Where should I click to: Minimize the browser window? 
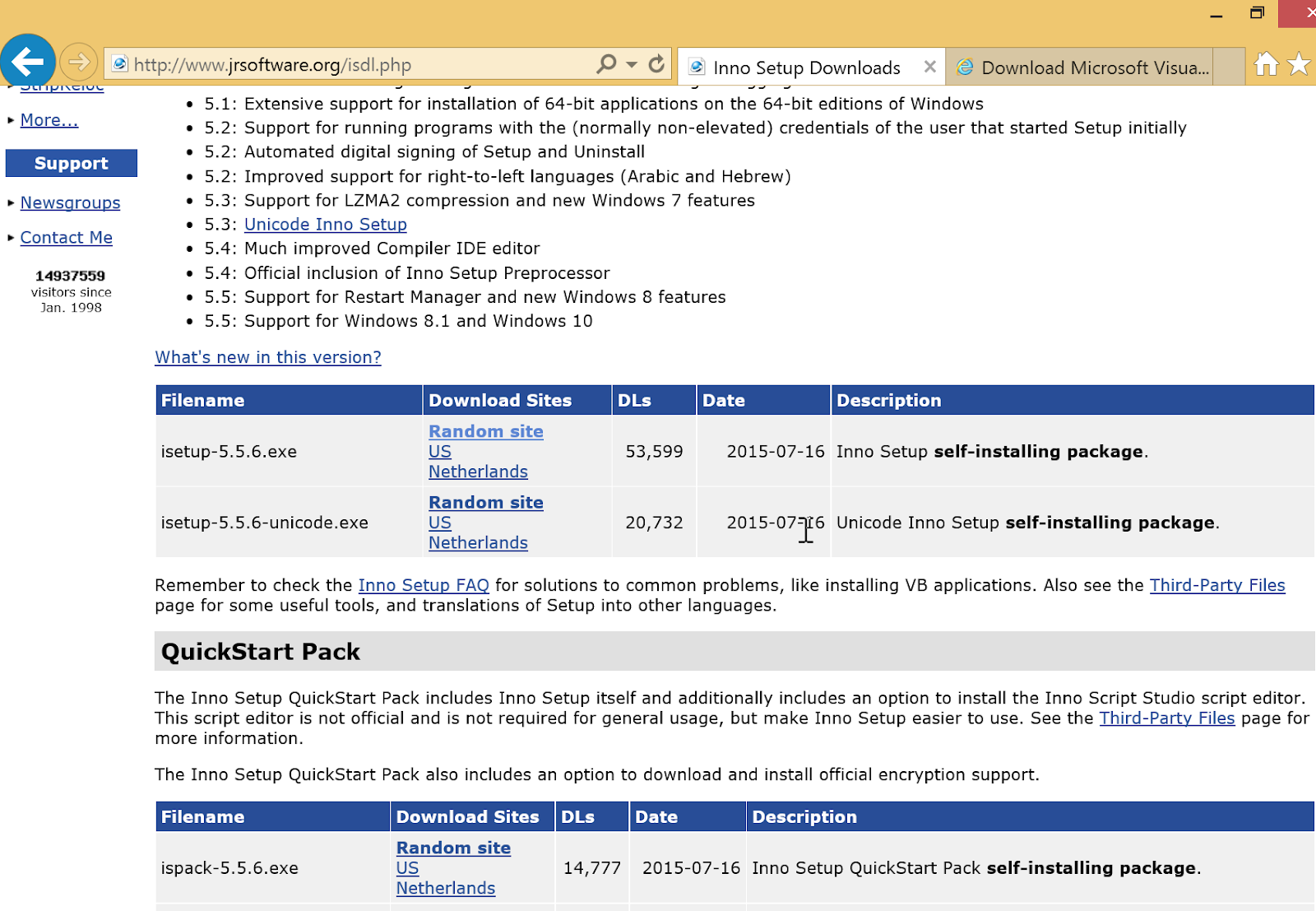pyautogui.click(x=1216, y=14)
